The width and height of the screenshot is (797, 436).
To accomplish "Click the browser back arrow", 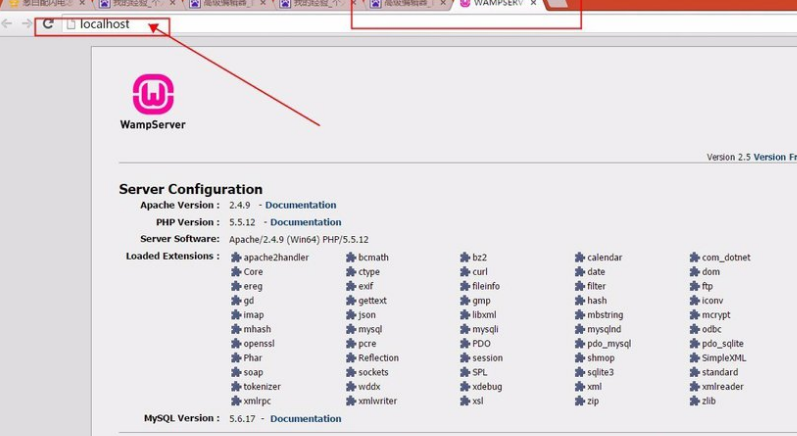I will click(7, 24).
